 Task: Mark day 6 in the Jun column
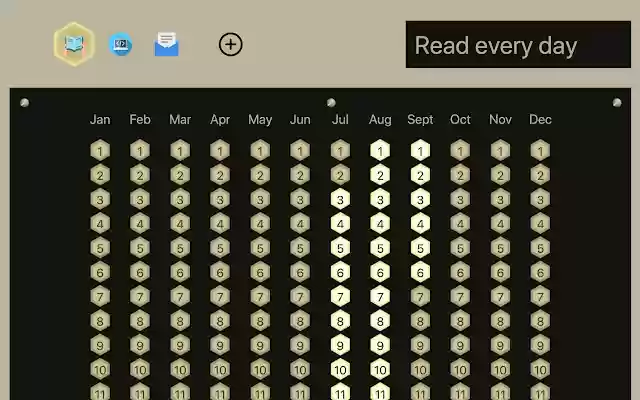pos(300,272)
